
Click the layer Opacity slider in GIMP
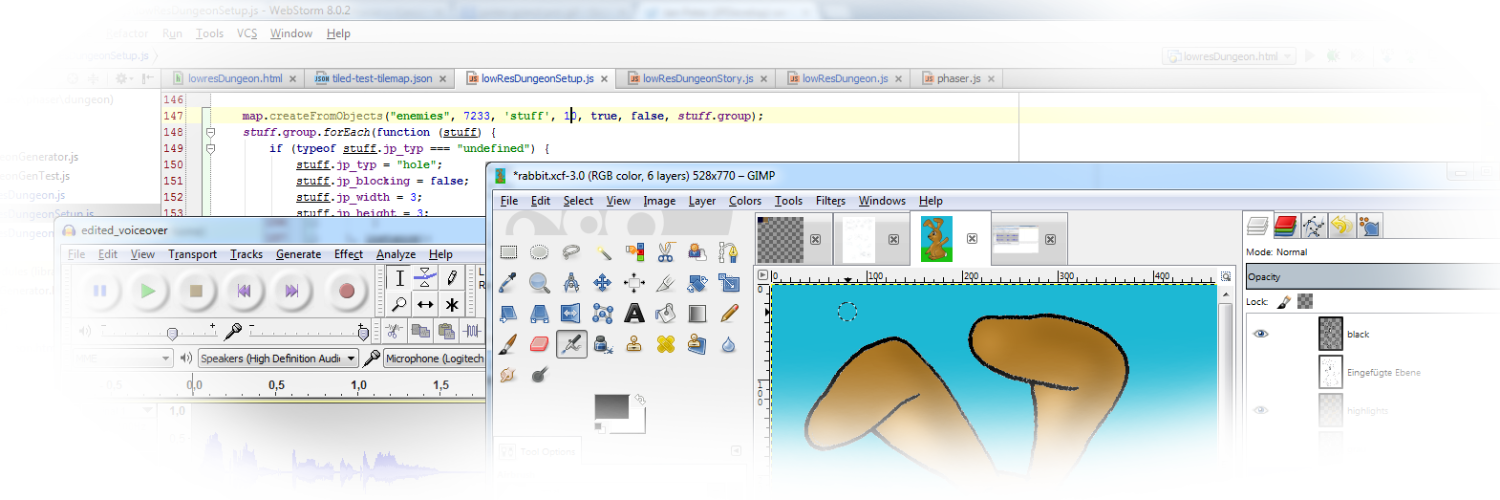pyautogui.click(x=1372, y=277)
